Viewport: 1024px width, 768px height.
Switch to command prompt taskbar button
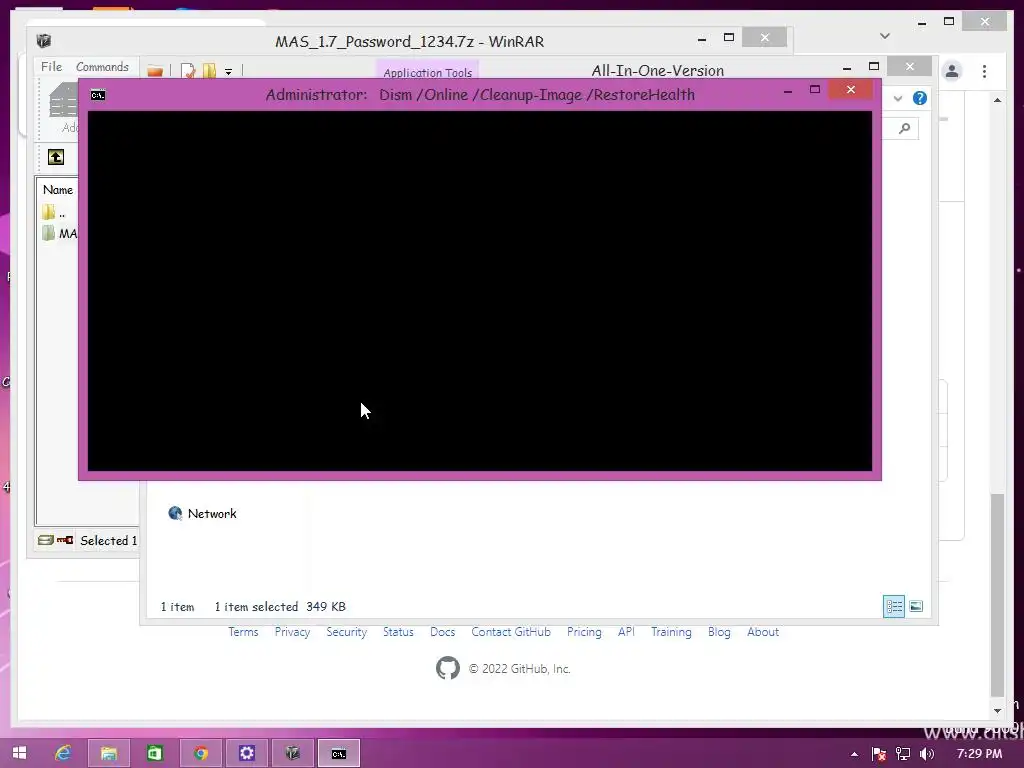tap(338, 753)
